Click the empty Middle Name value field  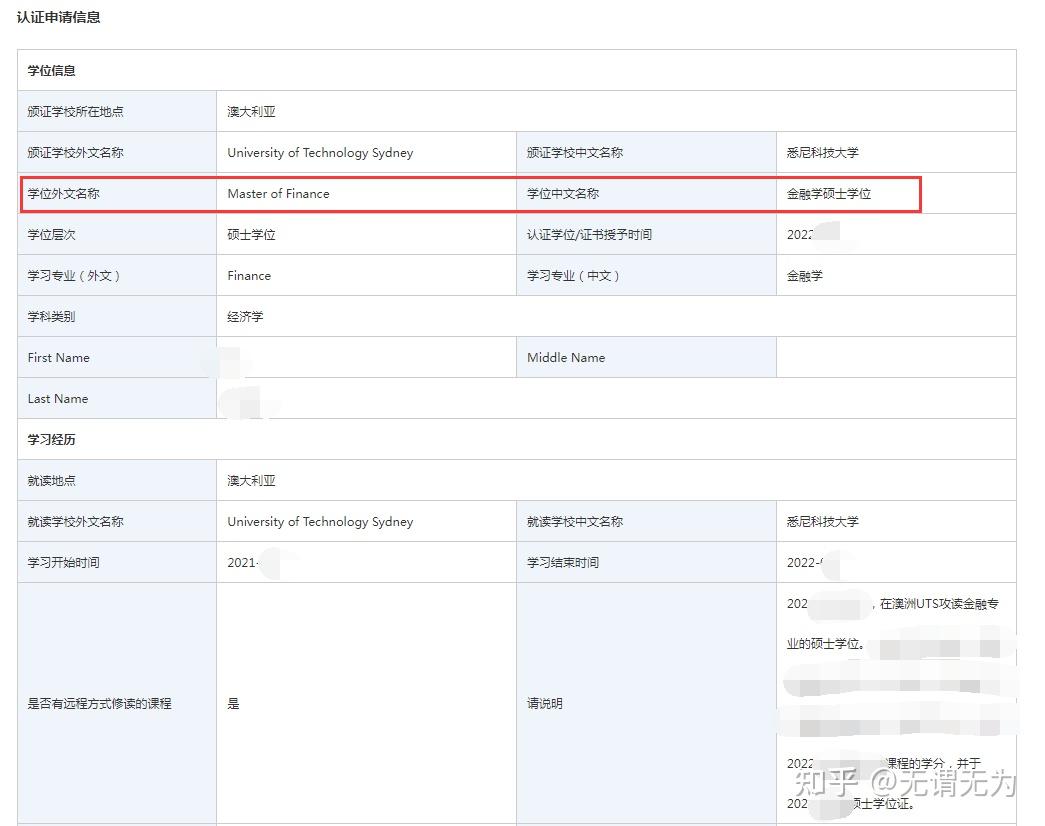[895, 358]
